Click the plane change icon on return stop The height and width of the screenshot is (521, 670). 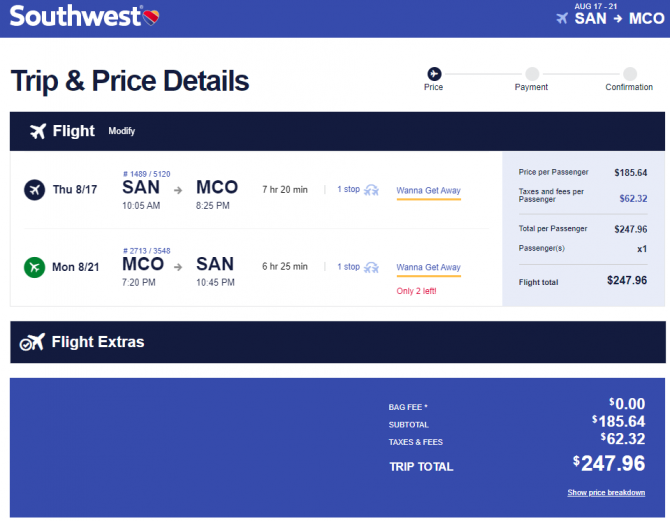tap(371, 267)
